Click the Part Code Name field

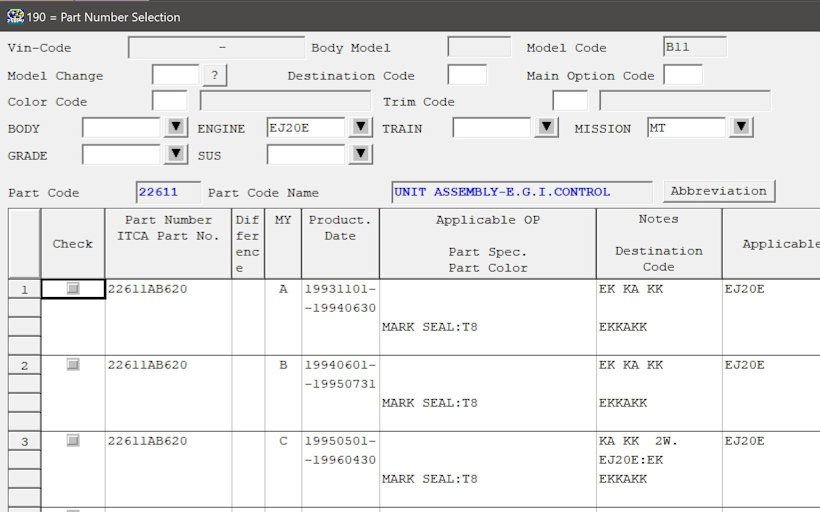tap(522, 192)
